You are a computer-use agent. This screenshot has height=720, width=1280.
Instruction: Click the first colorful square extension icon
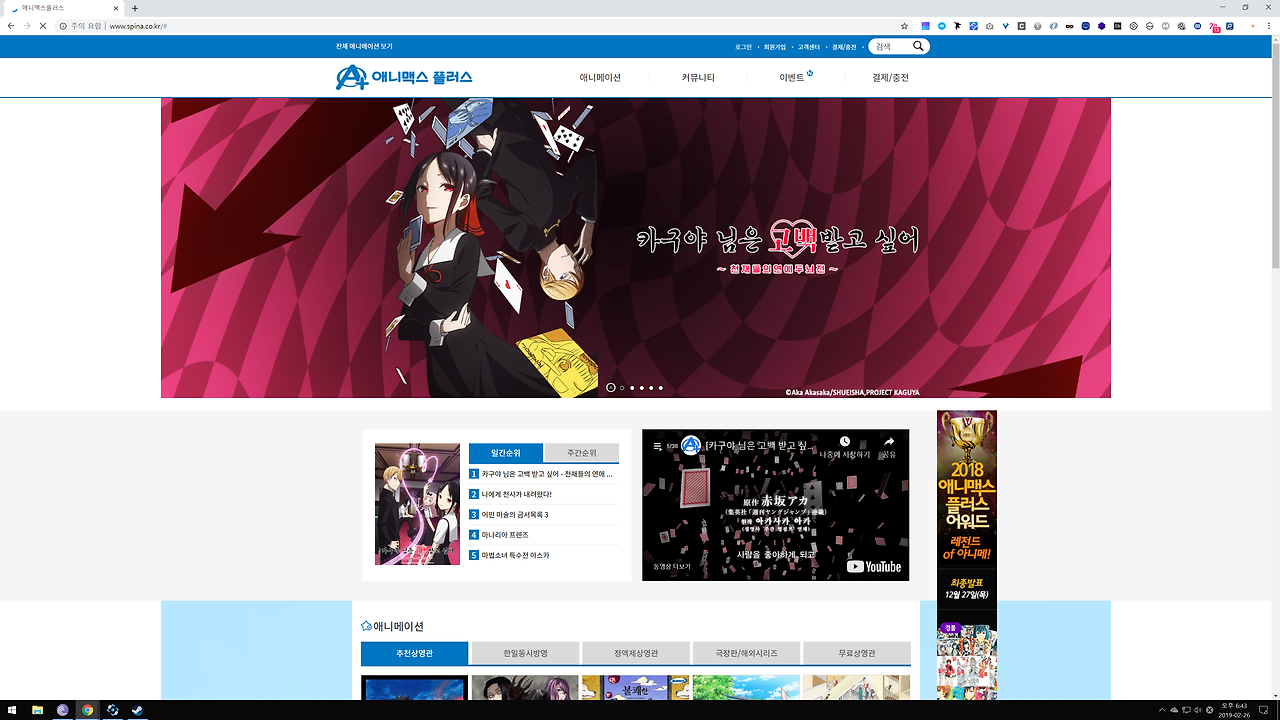[x=926, y=25]
